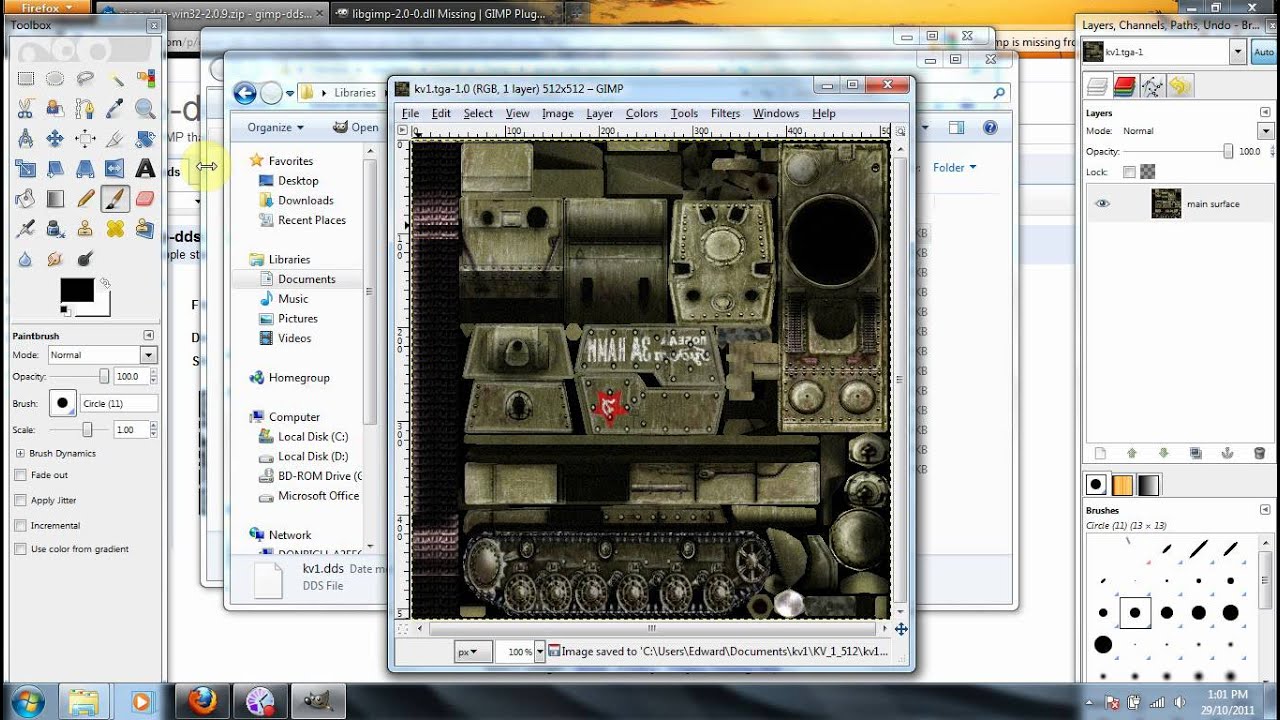The width and height of the screenshot is (1280, 720).
Task: Anchor the floating layer button
Action: (x=1226, y=453)
